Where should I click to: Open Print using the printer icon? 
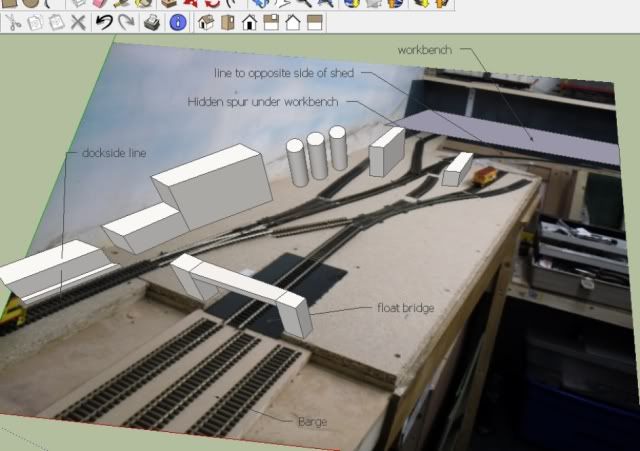coord(152,22)
